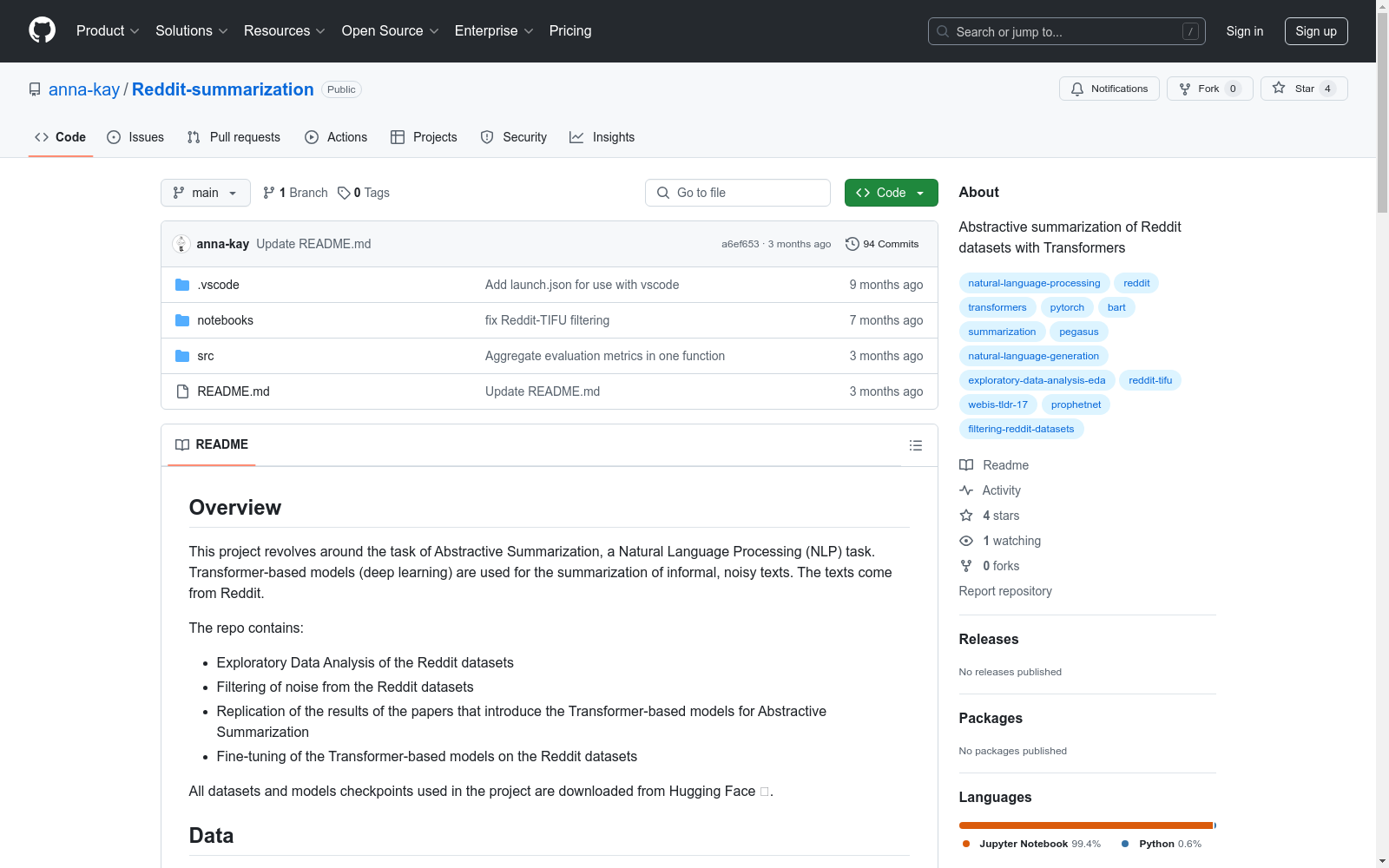Image resolution: width=1389 pixels, height=868 pixels.
Task: Click the Go to file search field
Action: pos(738,193)
